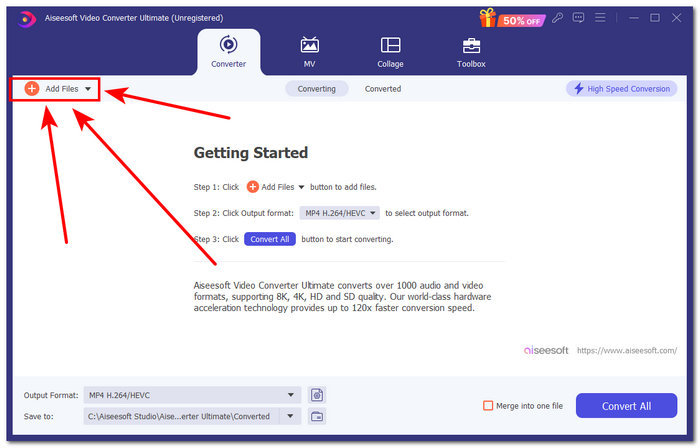Viewport: 700px width, 448px height.
Task: Open custom profile settings icon beside Output Format
Action: 317,395
